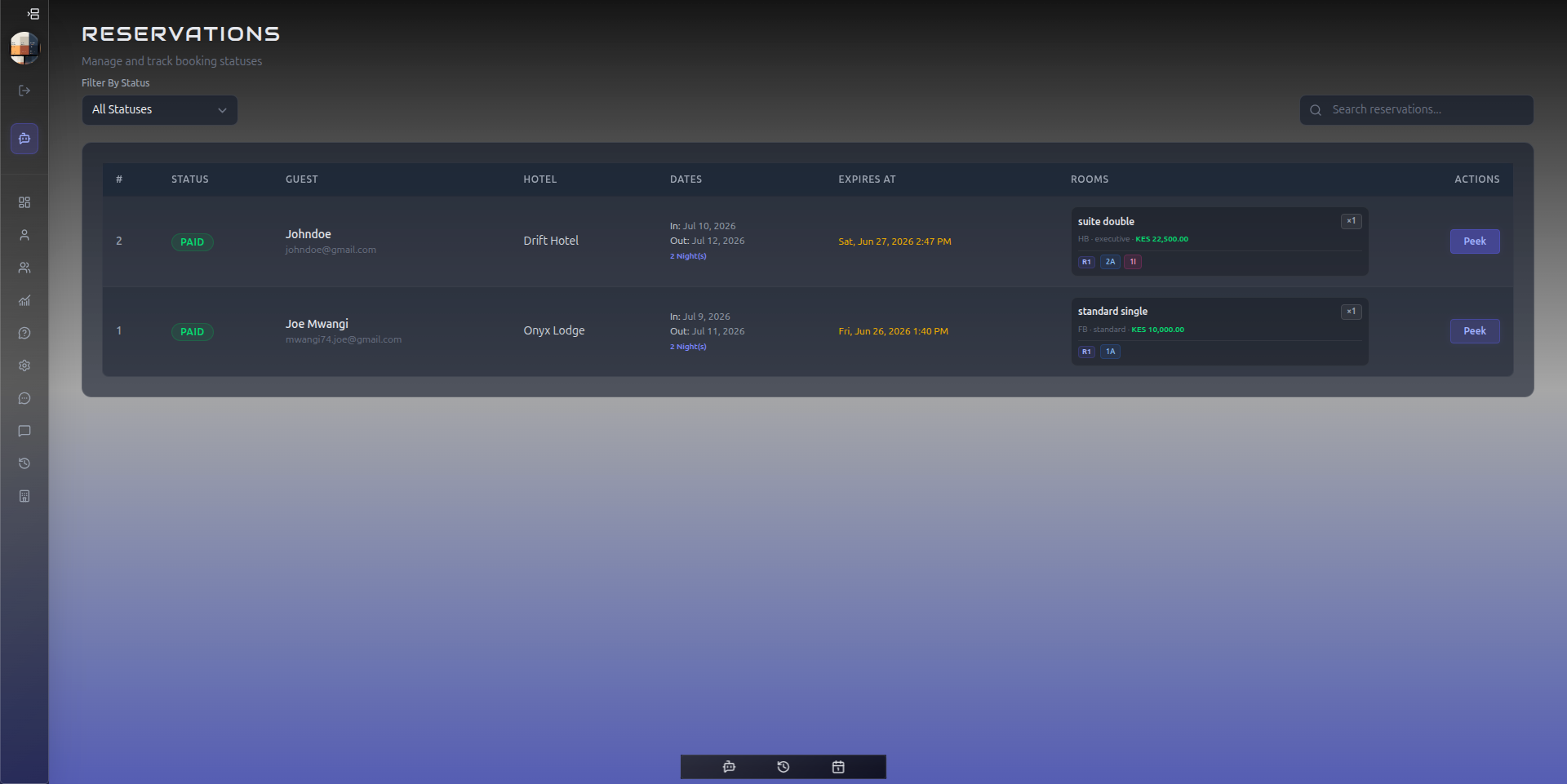Click the R1 tag on standard single
This screenshot has width=1567, height=784.
[x=1086, y=352]
